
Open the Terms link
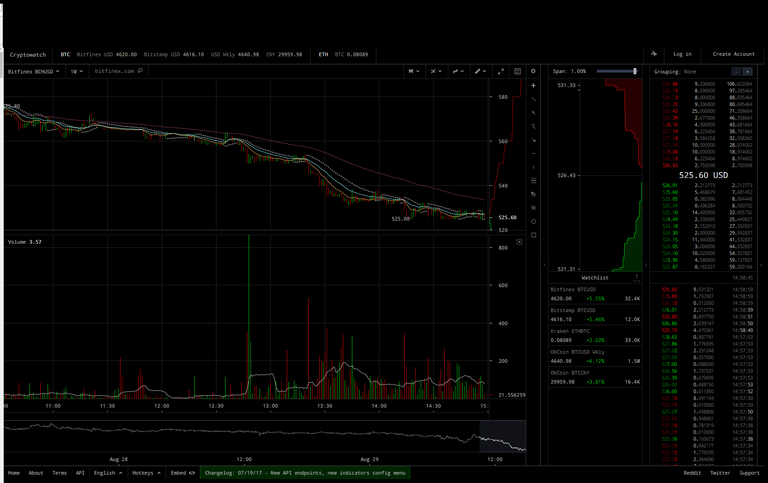[59, 473]
